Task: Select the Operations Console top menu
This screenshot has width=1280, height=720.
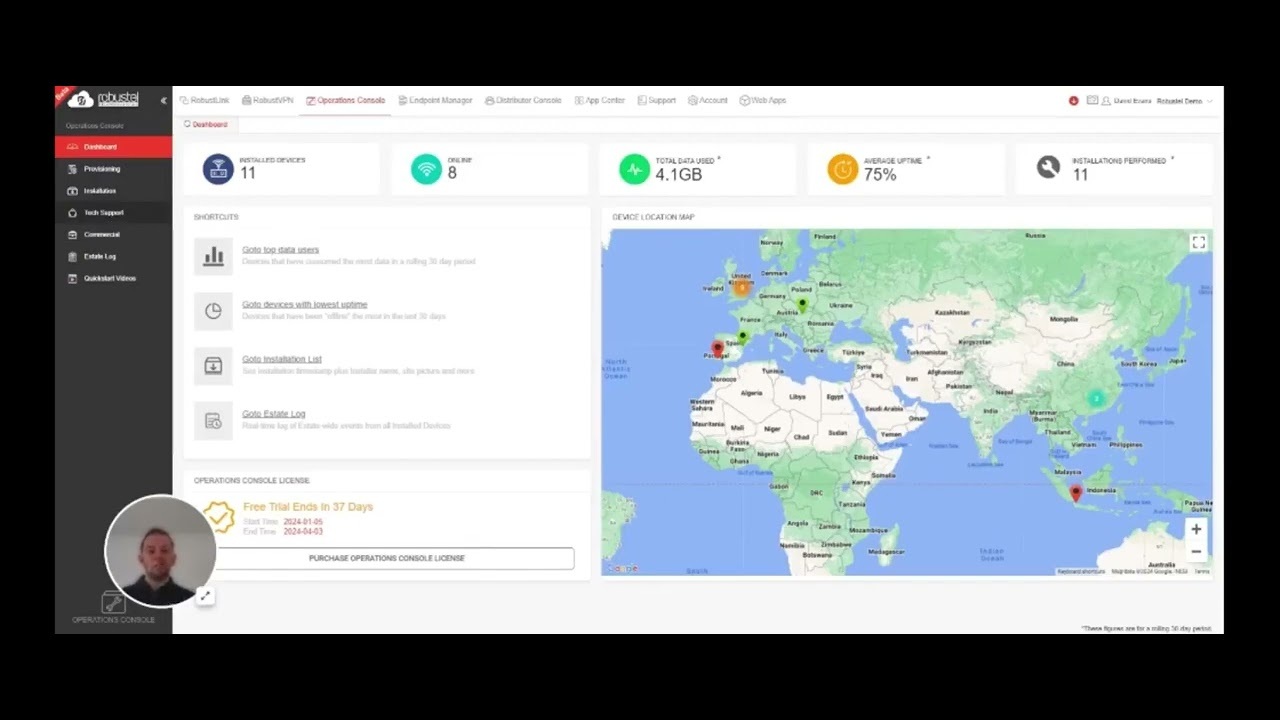Action: pos(346,100)
